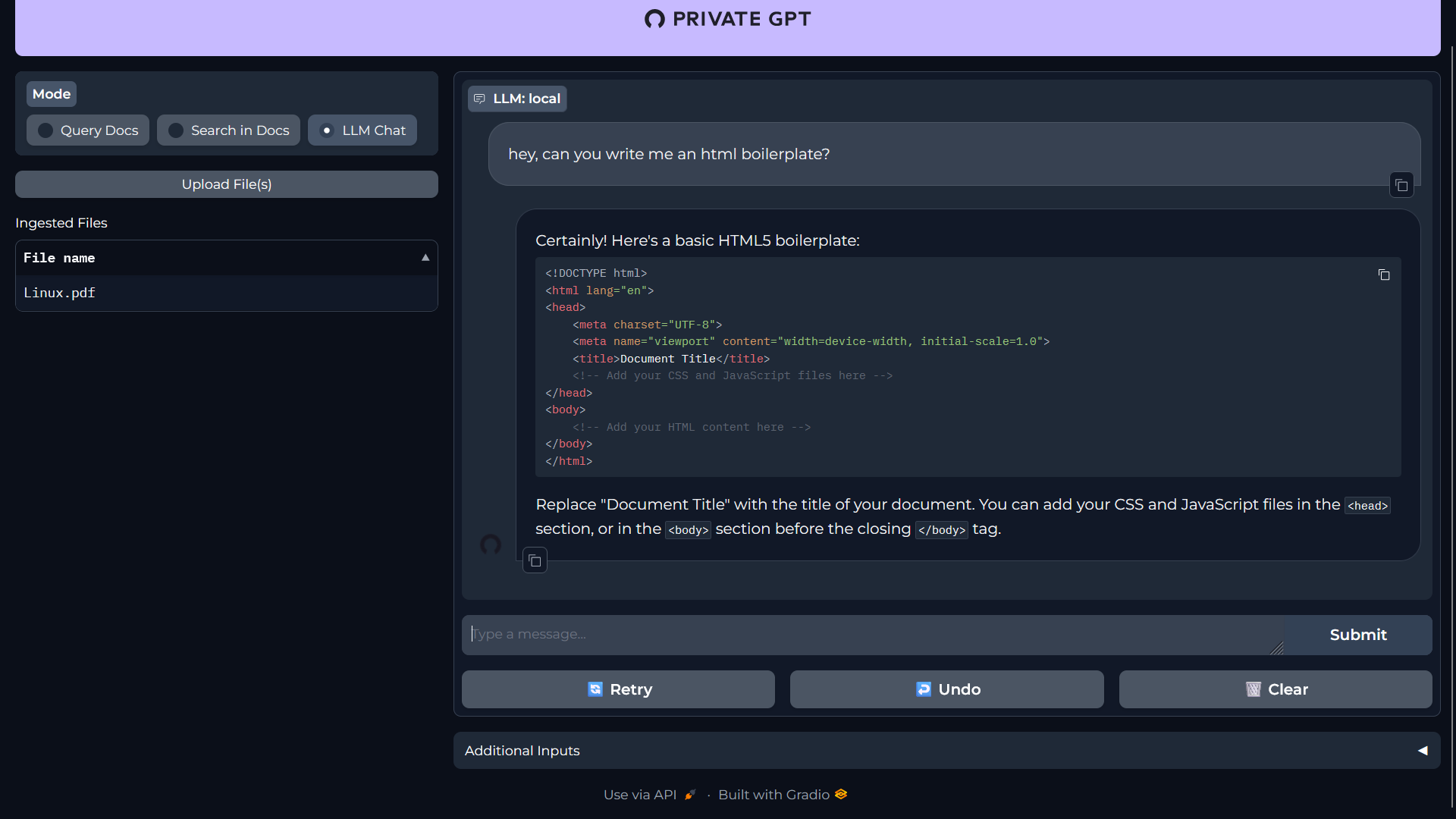This screenshot has height=819, width=1456.
Task: Click the bot avatar icon next to the reply
Action: click(x=491, y=545)
